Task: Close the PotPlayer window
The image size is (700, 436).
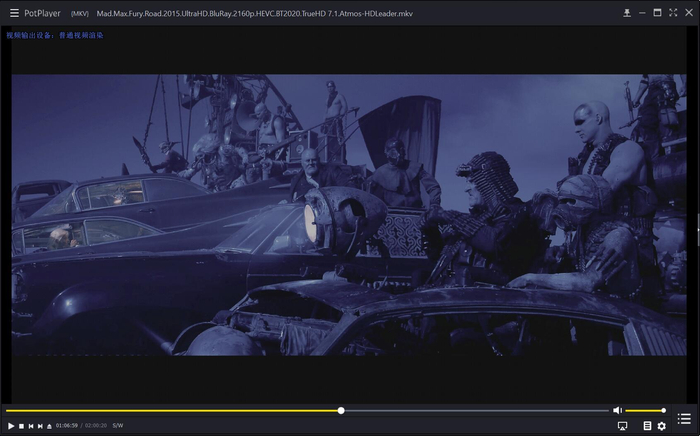Action: (x=689, y=13)
